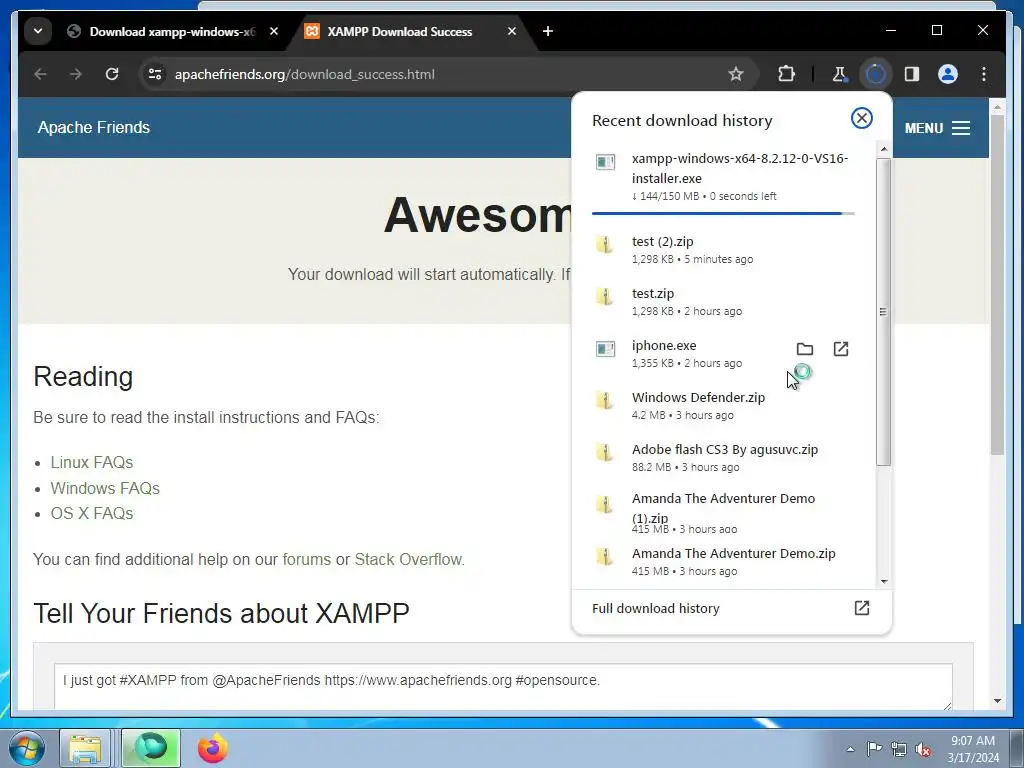Screen dimensions: 1024x768
Task: Click Full download history
Action: [x=656, y=608]
